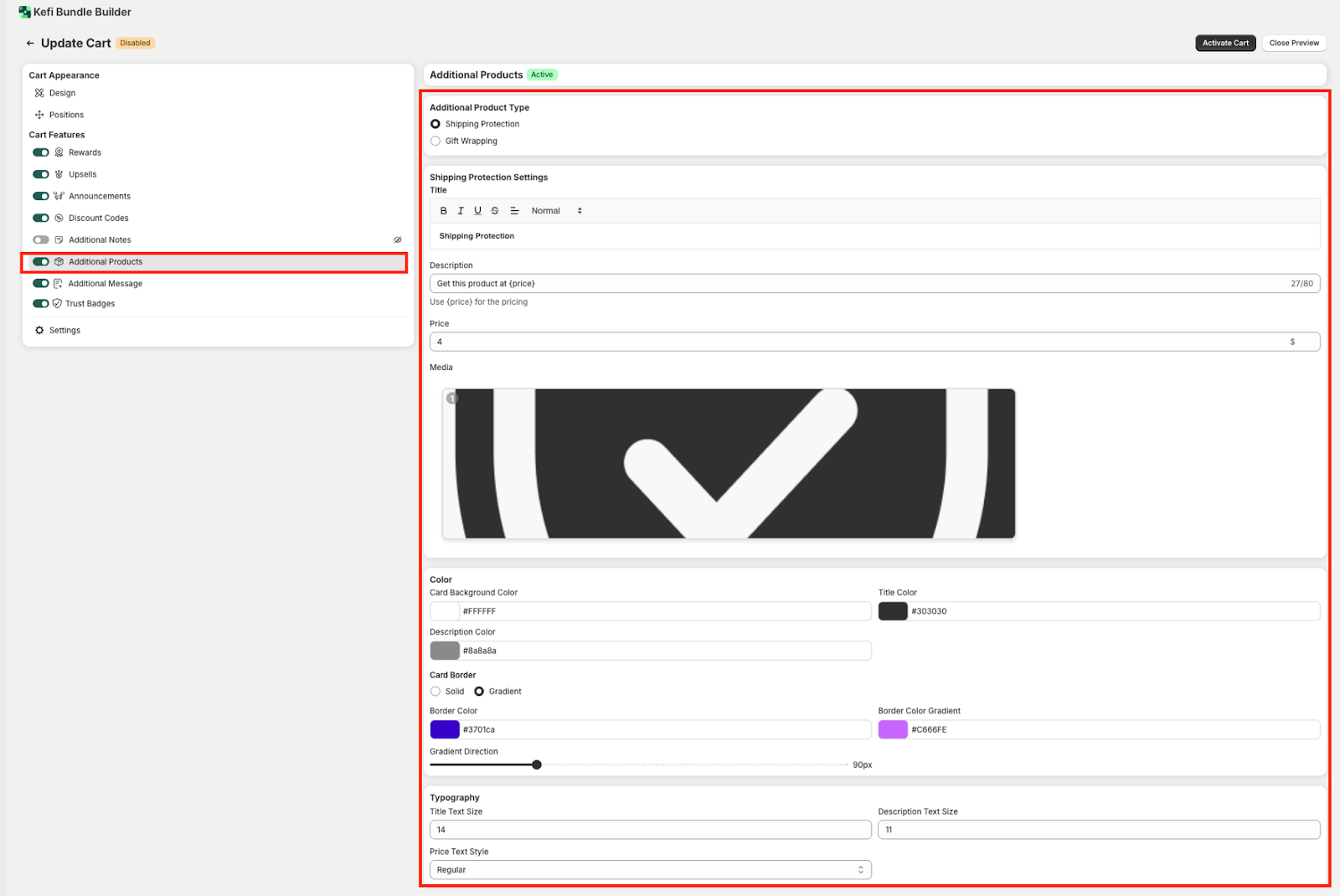Open the Border Color Gradient swatch
Viewport: 1340px width, 896px height.
892,729
